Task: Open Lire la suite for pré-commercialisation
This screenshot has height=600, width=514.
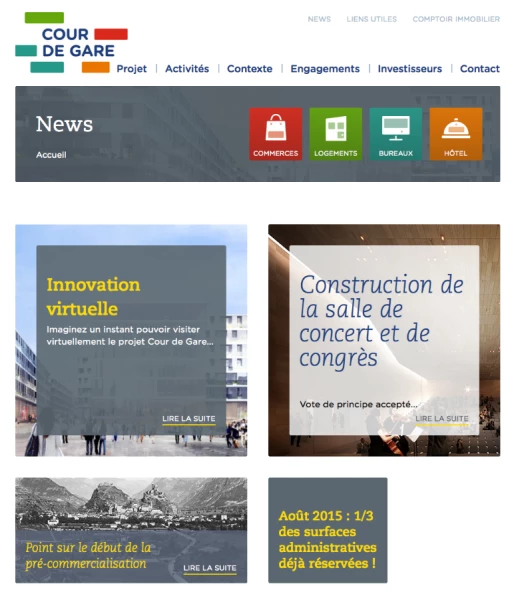Action: point(210,568)
